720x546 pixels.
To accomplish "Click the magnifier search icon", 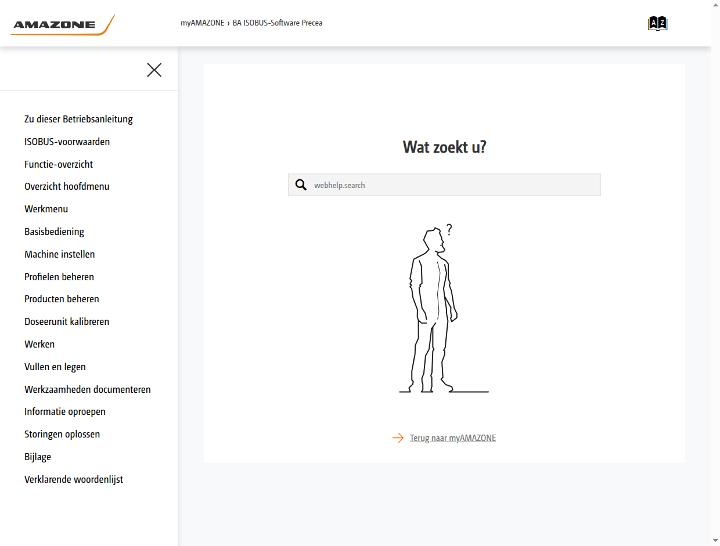I will pyautogui.click(x=301, y=185).
